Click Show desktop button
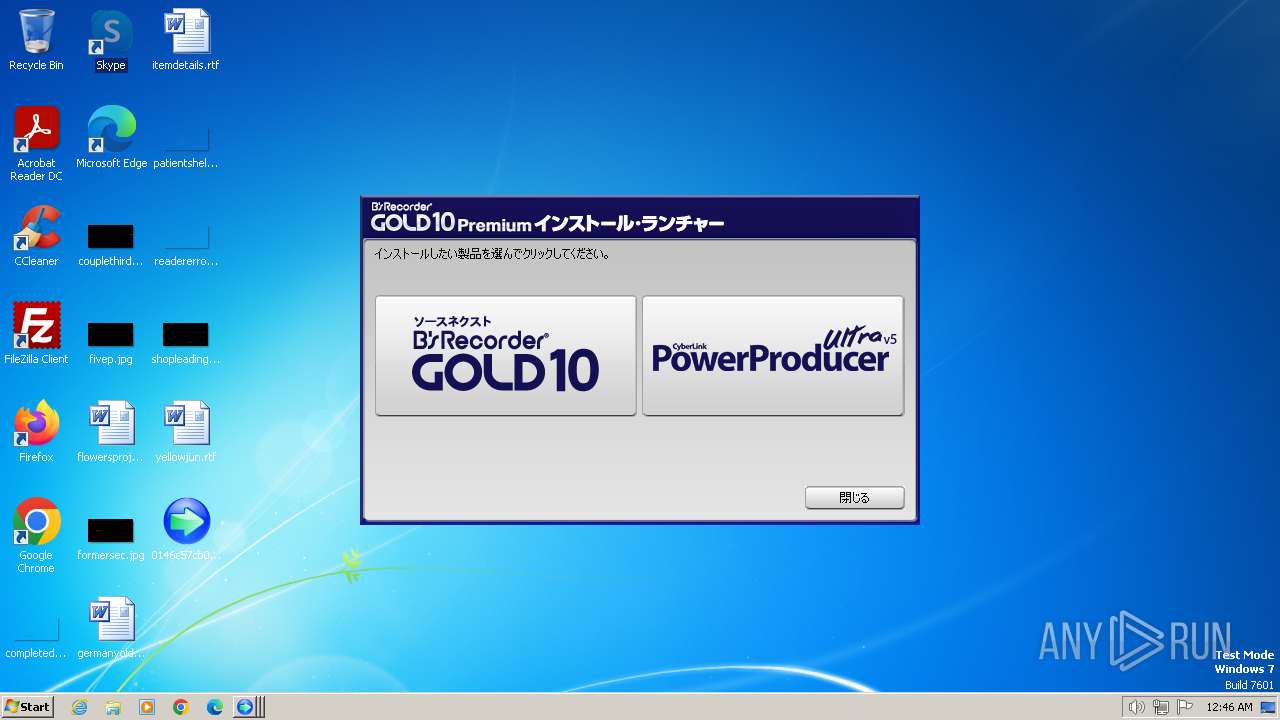Screen dimensions: 1280x720 pyautogui.click(x=1268, y=707)
